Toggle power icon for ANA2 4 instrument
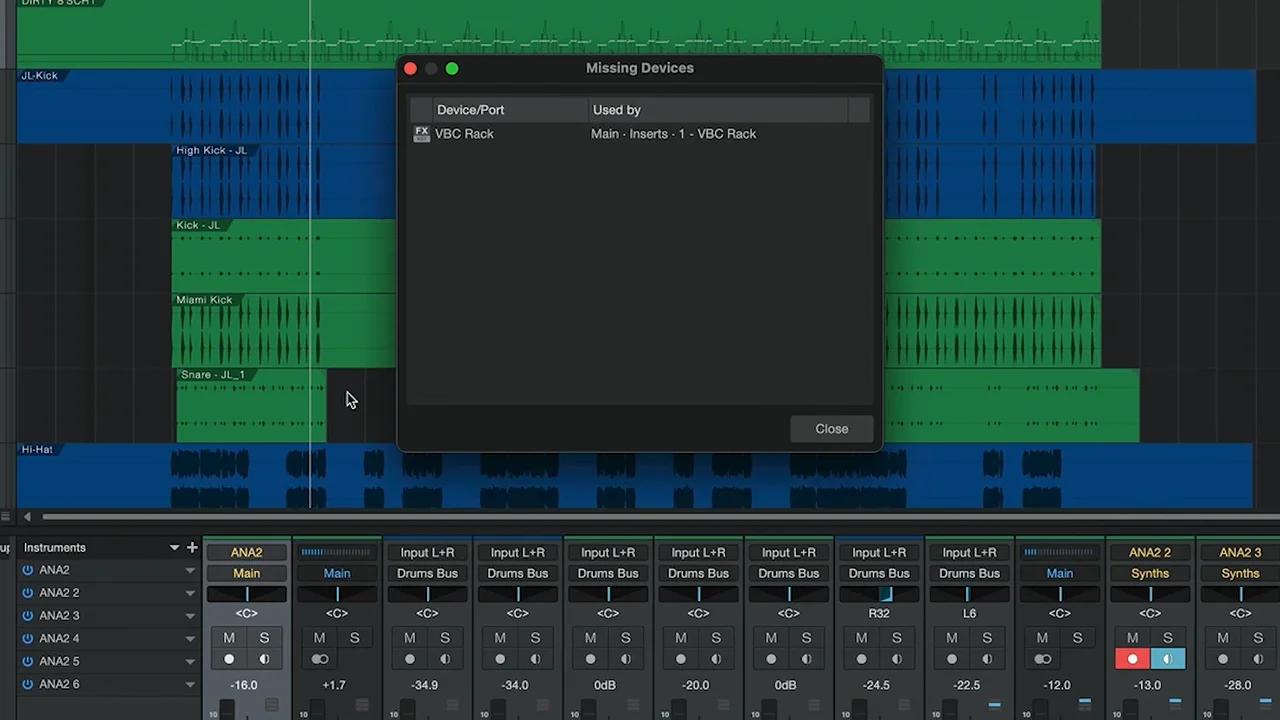This screenshot has width=1280, height=720. 28,639
